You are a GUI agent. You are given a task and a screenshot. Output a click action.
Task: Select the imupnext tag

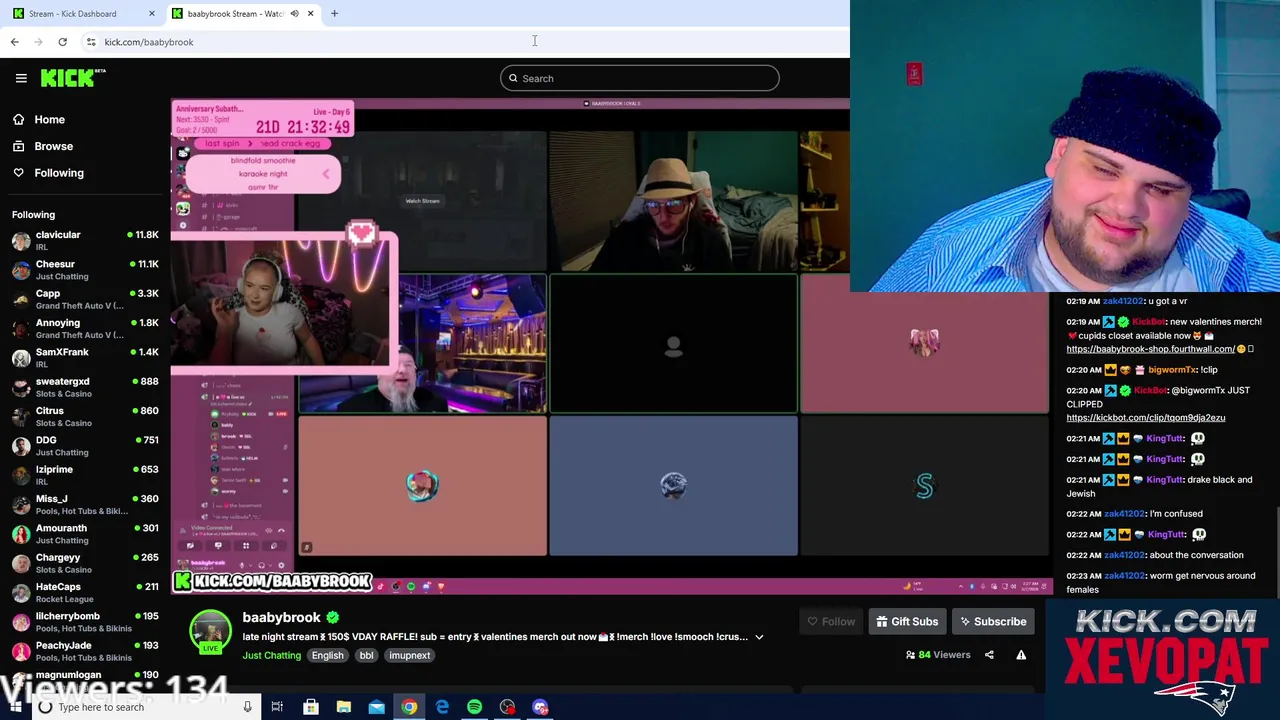(x=409, y=655)
